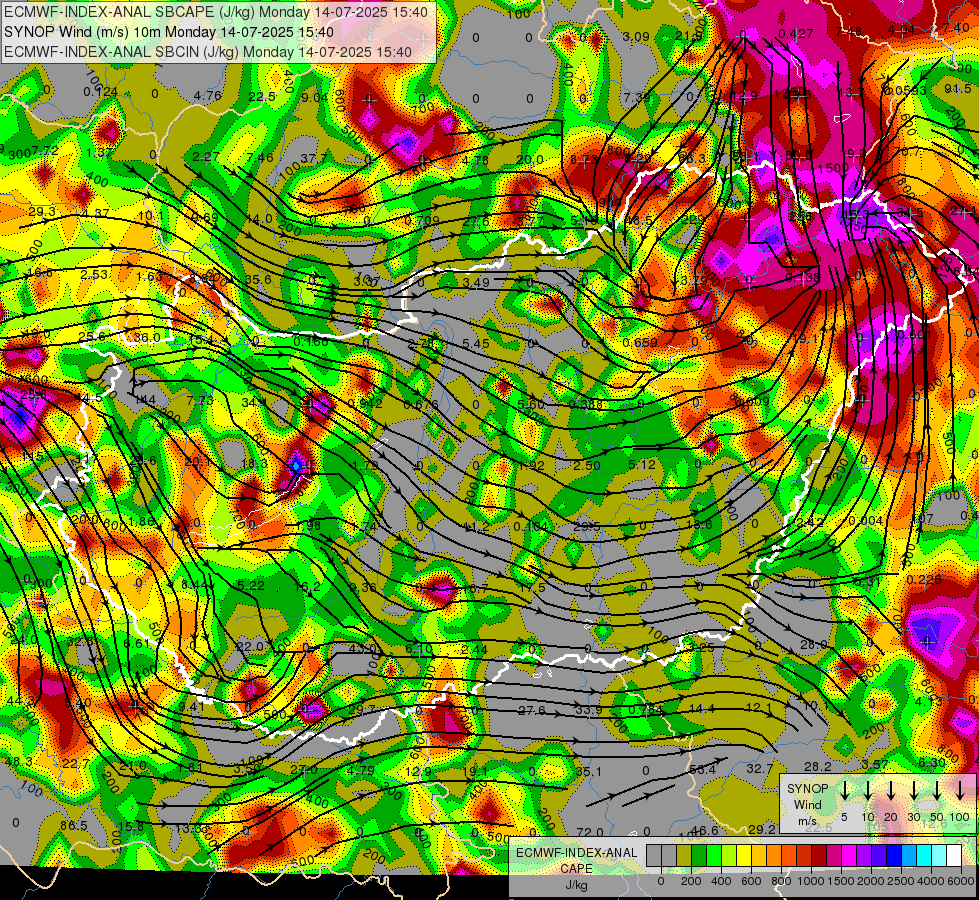
Task: Click the 1000 tick label in CAPE legend
Action: pos(811,881)
